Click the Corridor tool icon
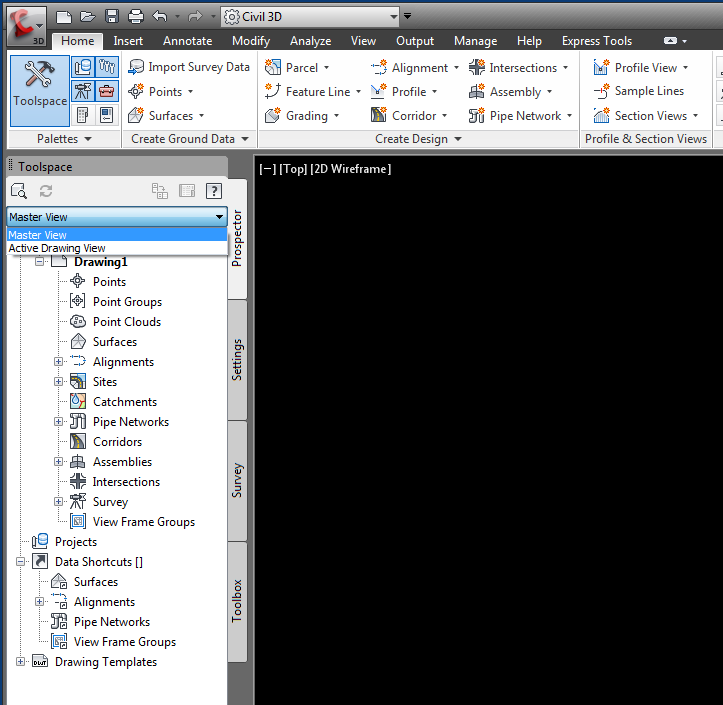 [379, 115]
